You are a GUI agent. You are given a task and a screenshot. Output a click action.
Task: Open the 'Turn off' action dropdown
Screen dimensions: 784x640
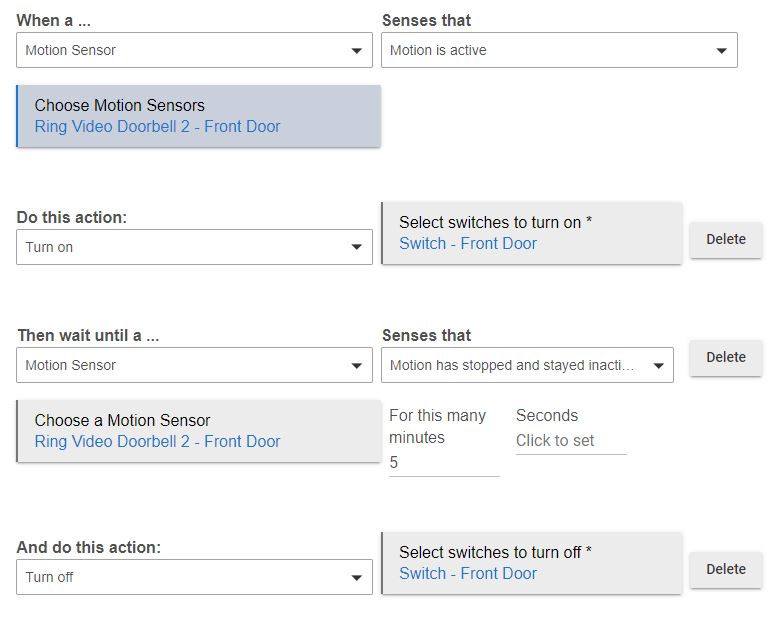click(194, 577)
